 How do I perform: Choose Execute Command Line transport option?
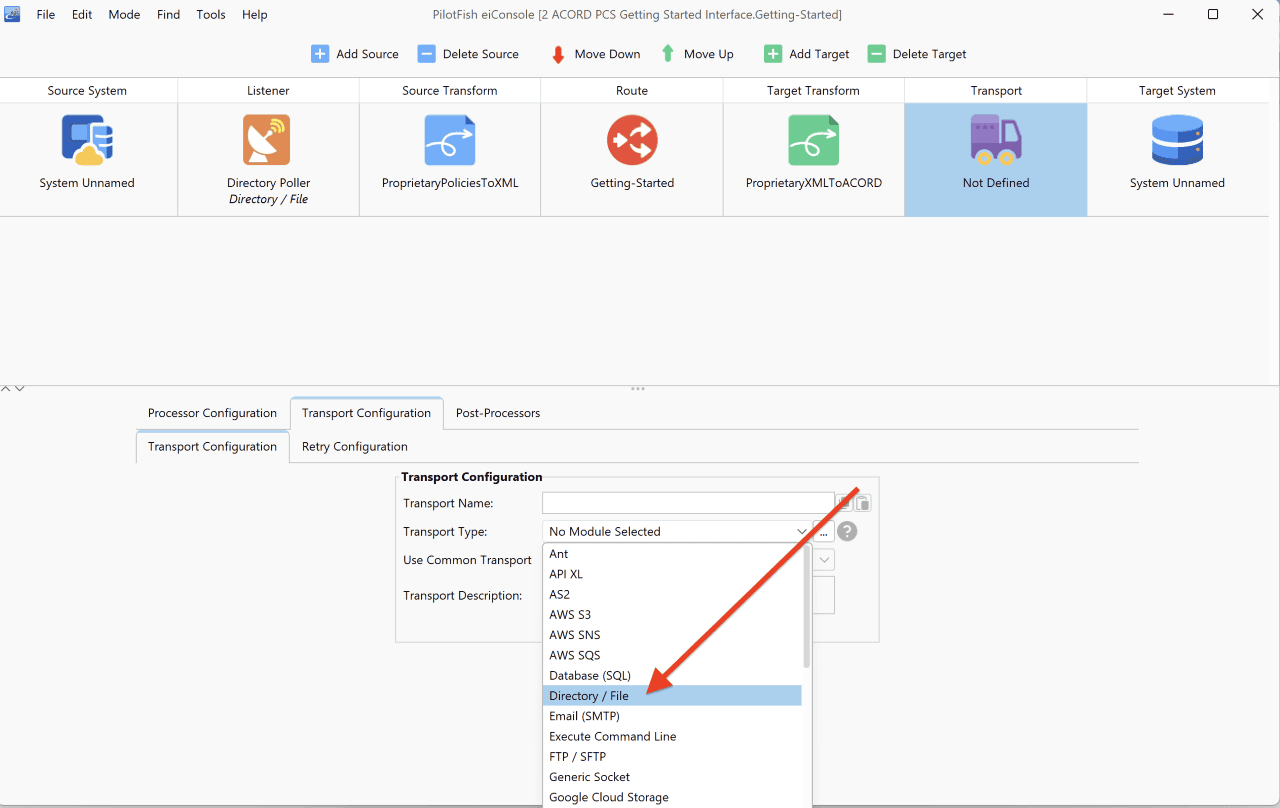pos(672,736)
